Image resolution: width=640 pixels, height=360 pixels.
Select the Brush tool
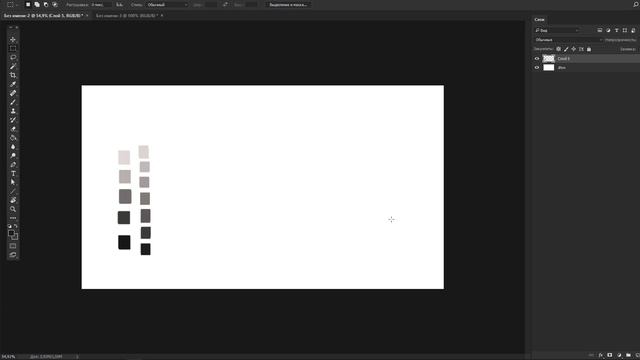click(13, 102)
